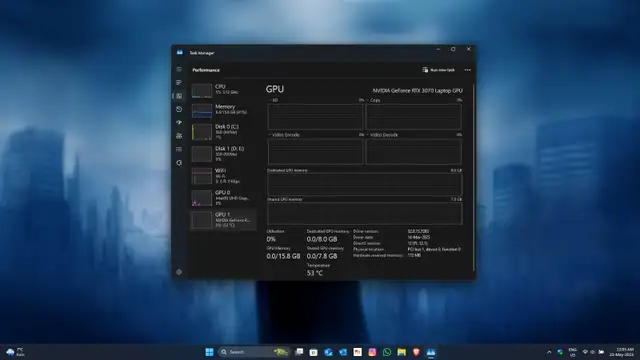Open the Details sidebar icon
Viewport: 640px width, 360px height.
[179, 149]
